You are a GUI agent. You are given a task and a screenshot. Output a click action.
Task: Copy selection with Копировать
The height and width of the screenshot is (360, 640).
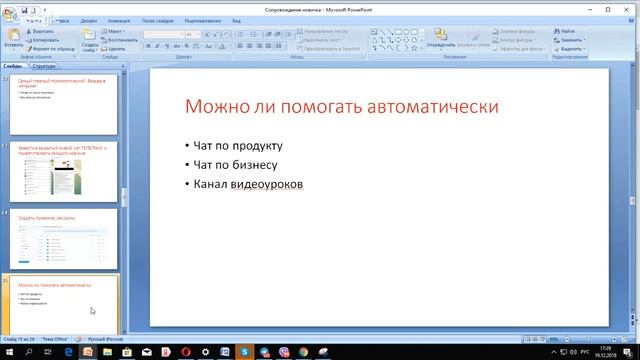point(42,40)
